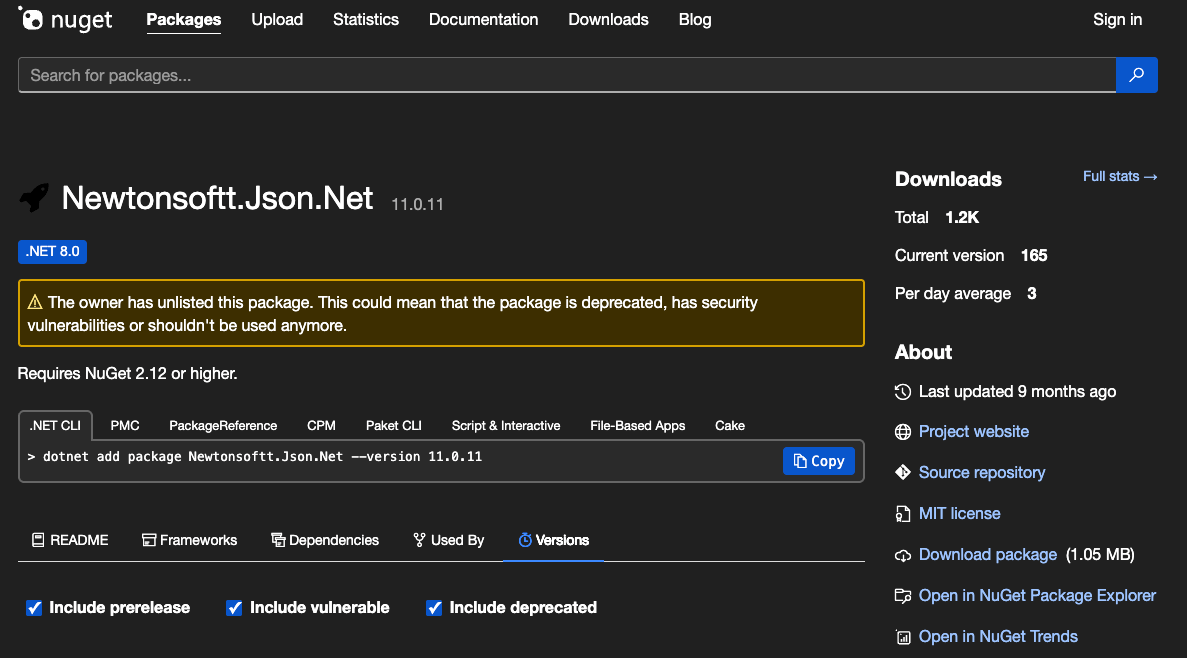Click the Per day average 3 value
1187x658 pixels.
tap(1031, 294)
